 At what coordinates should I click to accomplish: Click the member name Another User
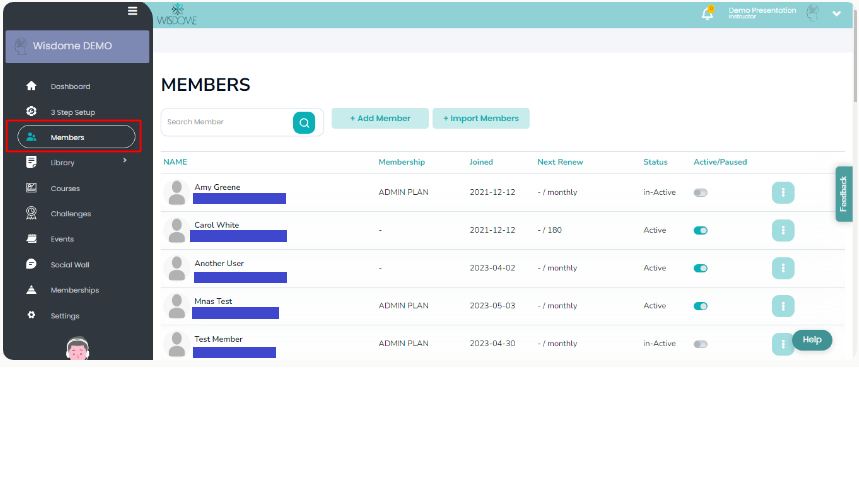click(219, 263)
